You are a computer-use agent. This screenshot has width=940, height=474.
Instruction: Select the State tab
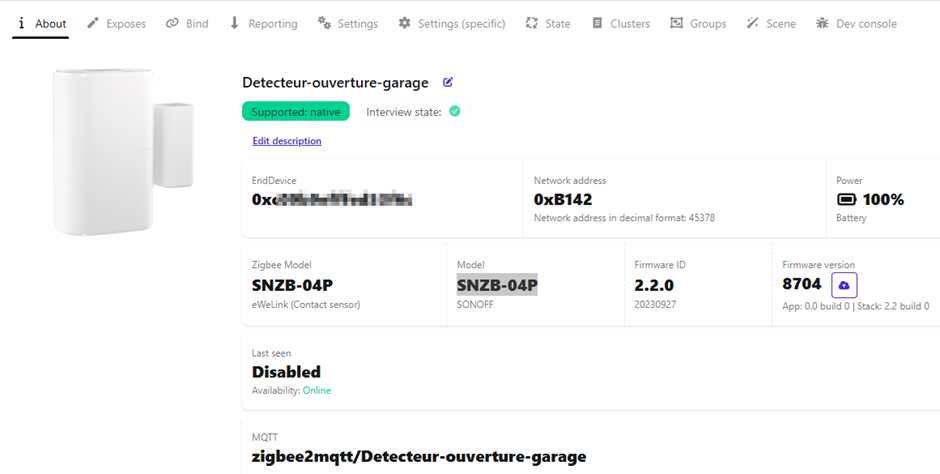pos(548,23)
